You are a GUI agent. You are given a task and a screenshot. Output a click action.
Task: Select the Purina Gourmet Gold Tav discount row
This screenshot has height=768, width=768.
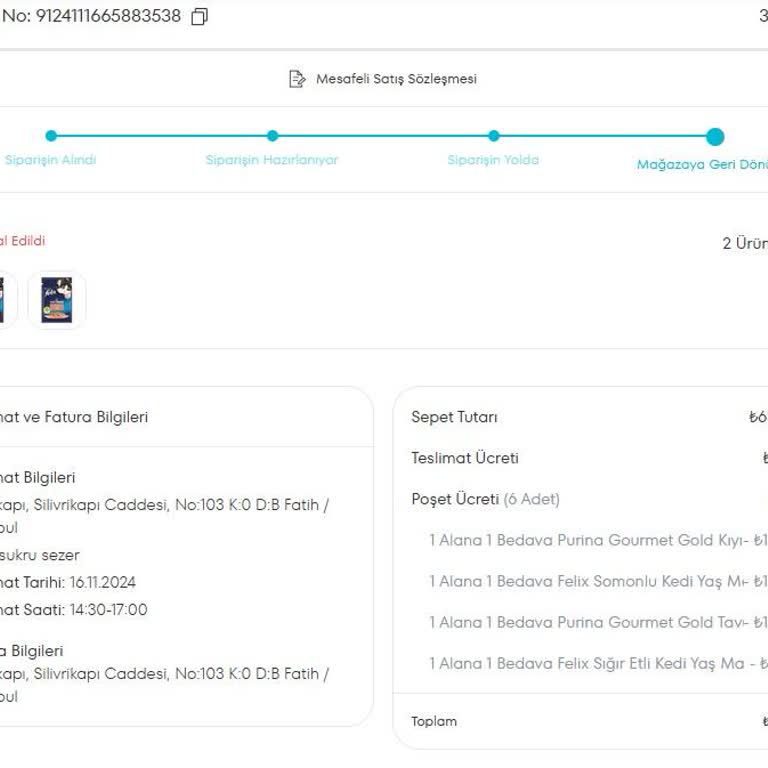click(588, 622)
